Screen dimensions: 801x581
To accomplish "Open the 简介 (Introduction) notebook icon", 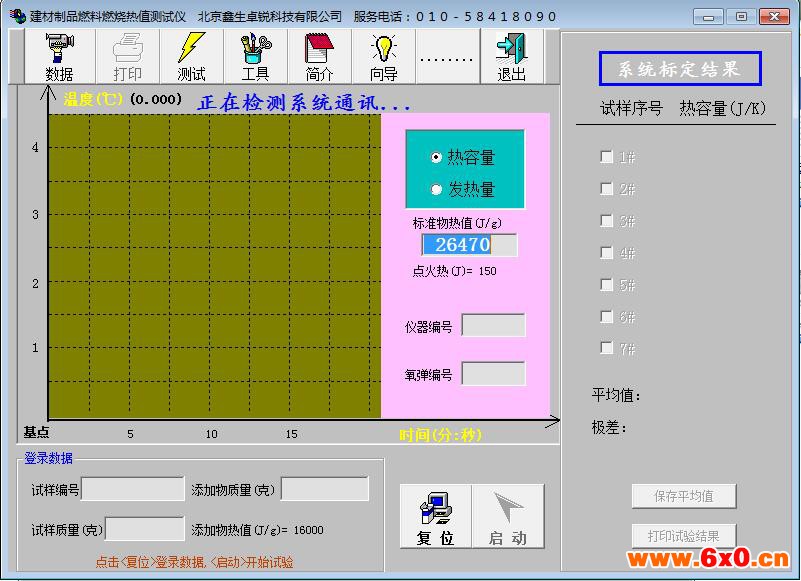I will tap(319, 56).
